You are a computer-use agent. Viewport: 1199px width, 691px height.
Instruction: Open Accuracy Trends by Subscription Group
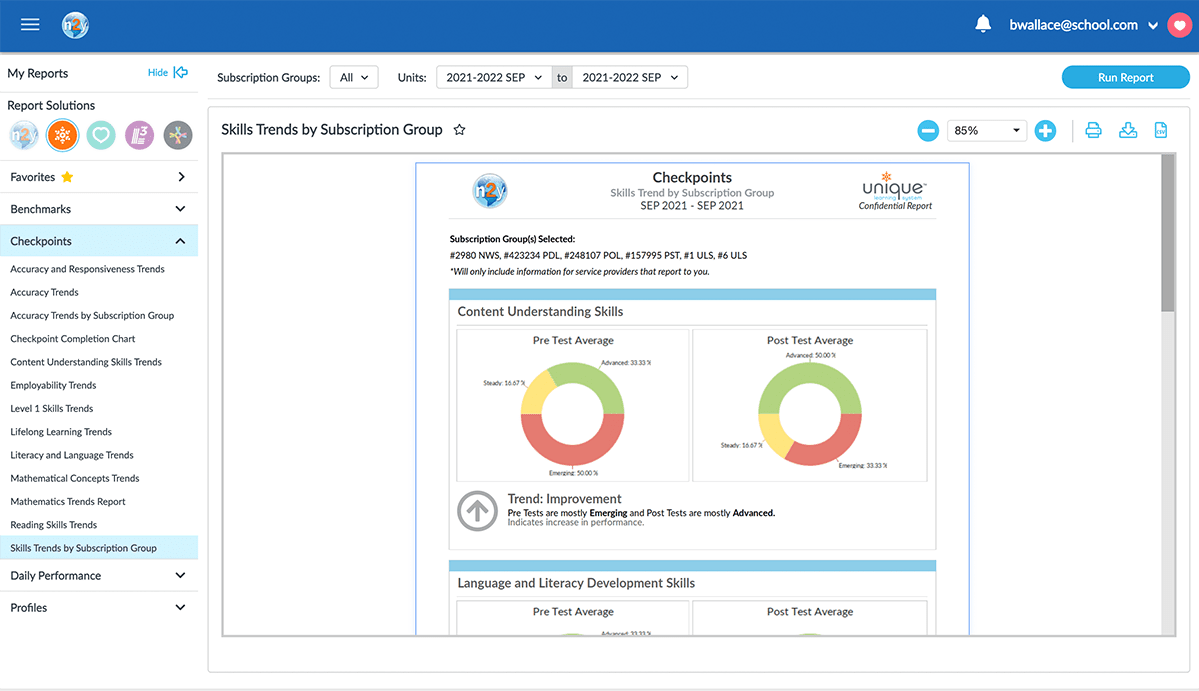(x=92, y=316)
